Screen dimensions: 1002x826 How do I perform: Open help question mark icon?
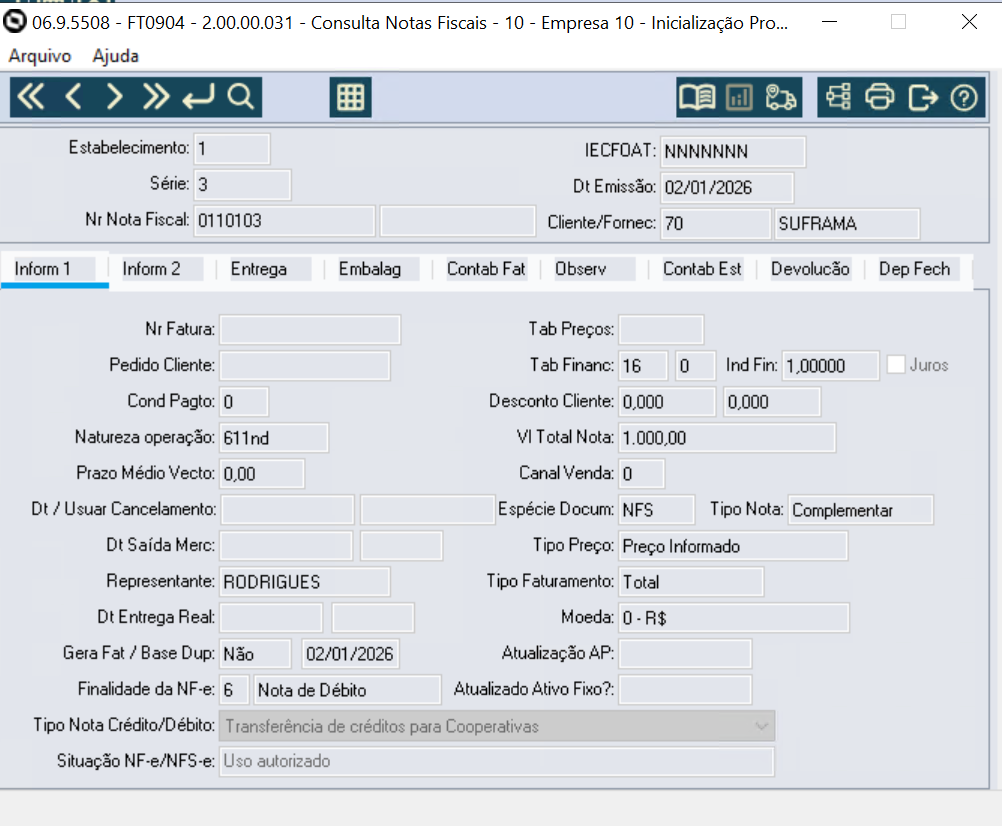pyautogui.click(x=964, y=97)
